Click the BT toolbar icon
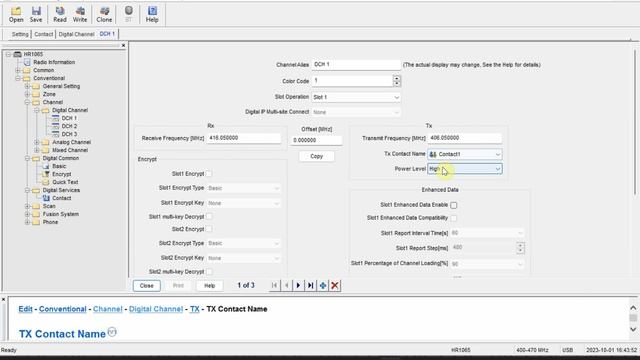This screenshot has height=360, width=640. [129, 14]
